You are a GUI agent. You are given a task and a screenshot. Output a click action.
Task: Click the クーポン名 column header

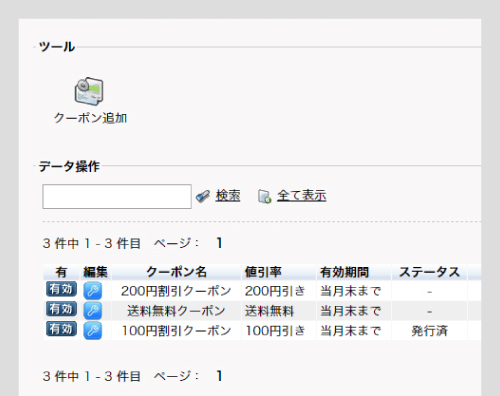(x=176, y=272)
